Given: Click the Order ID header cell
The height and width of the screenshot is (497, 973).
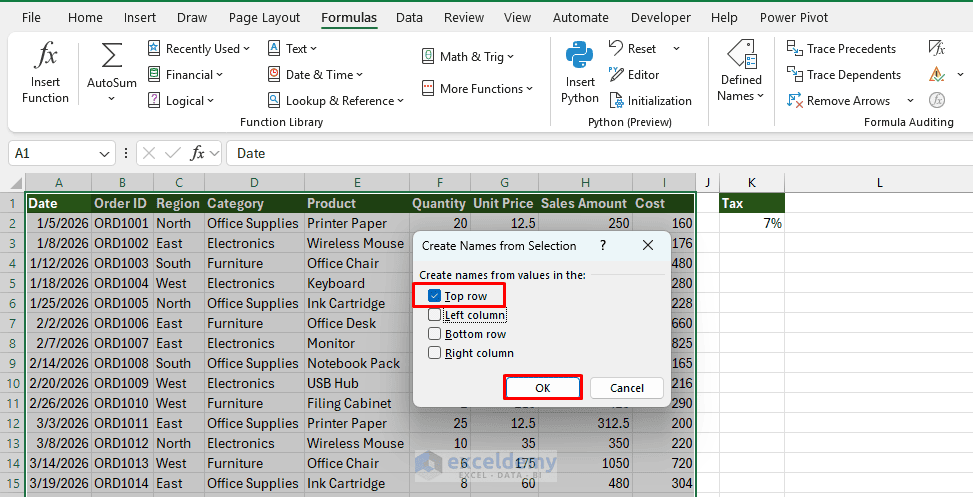Looking at the screenshot, I should (x=122, y=204).
